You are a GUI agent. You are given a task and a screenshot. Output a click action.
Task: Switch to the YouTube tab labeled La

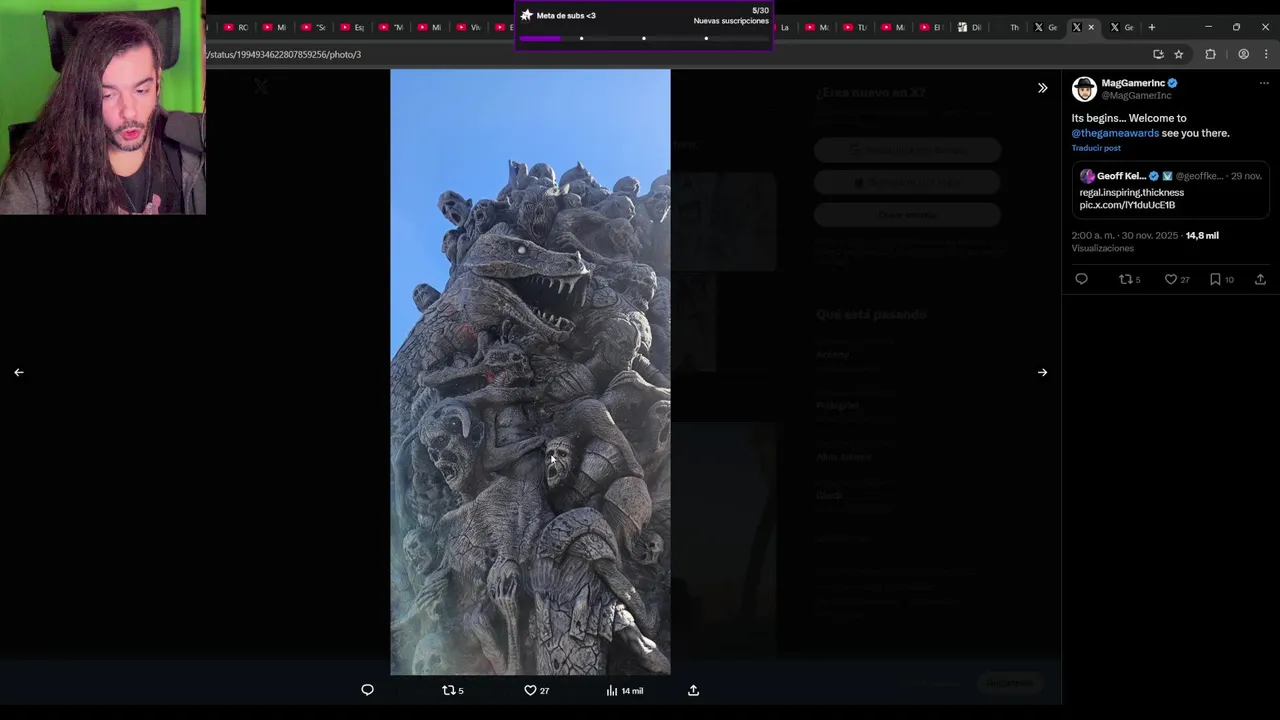click(783, 27)
